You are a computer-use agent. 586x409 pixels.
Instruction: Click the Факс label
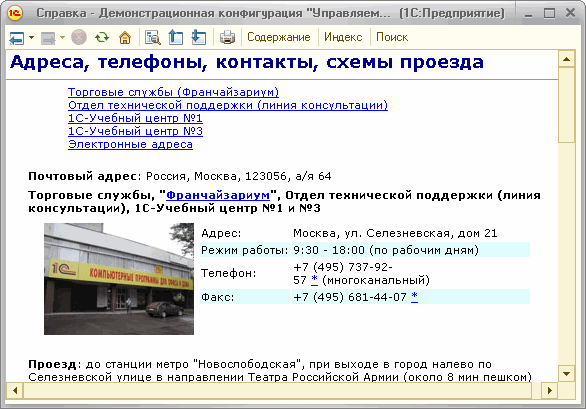(x=218, y=297)
